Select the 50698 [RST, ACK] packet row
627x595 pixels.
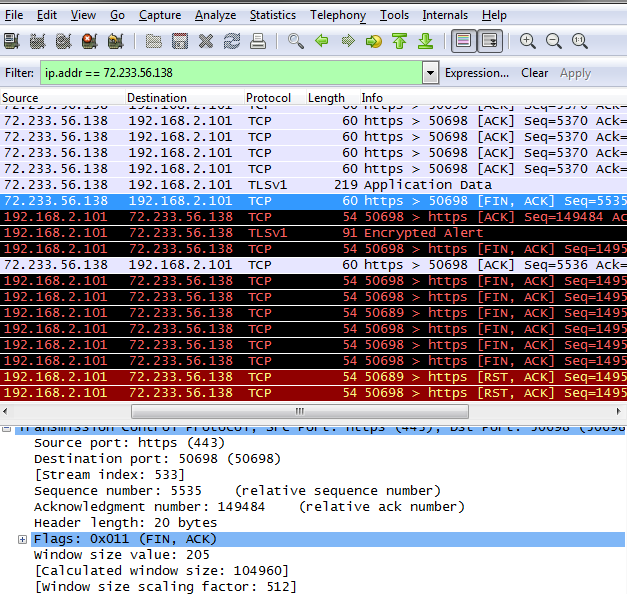click(x=314, y=393)
